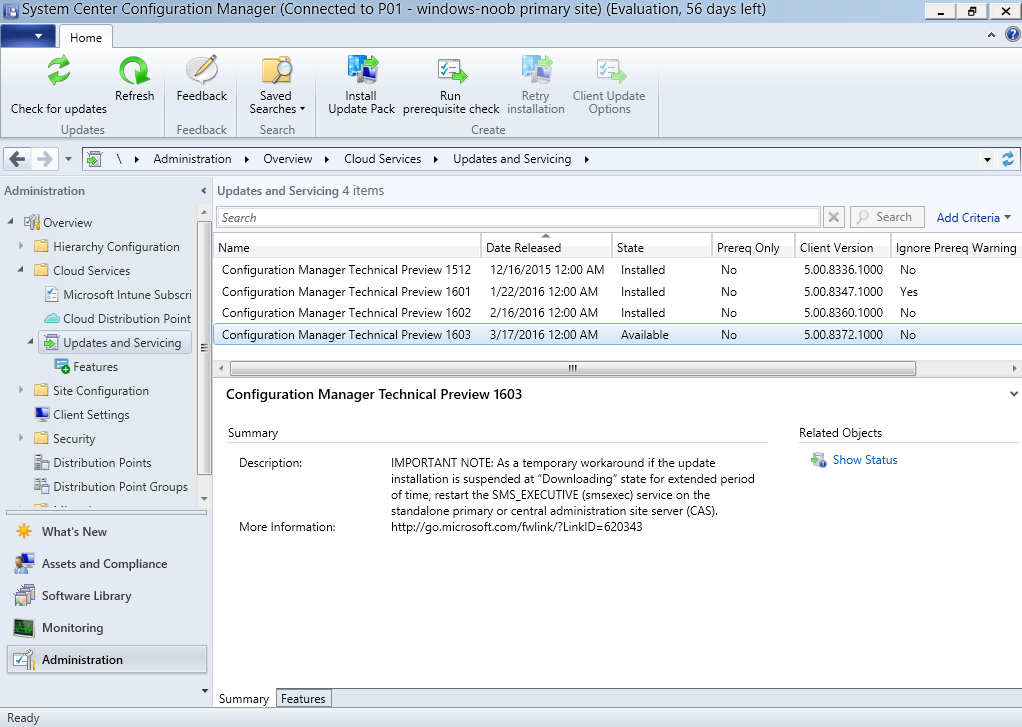Open the application menu dropdown

28,37
